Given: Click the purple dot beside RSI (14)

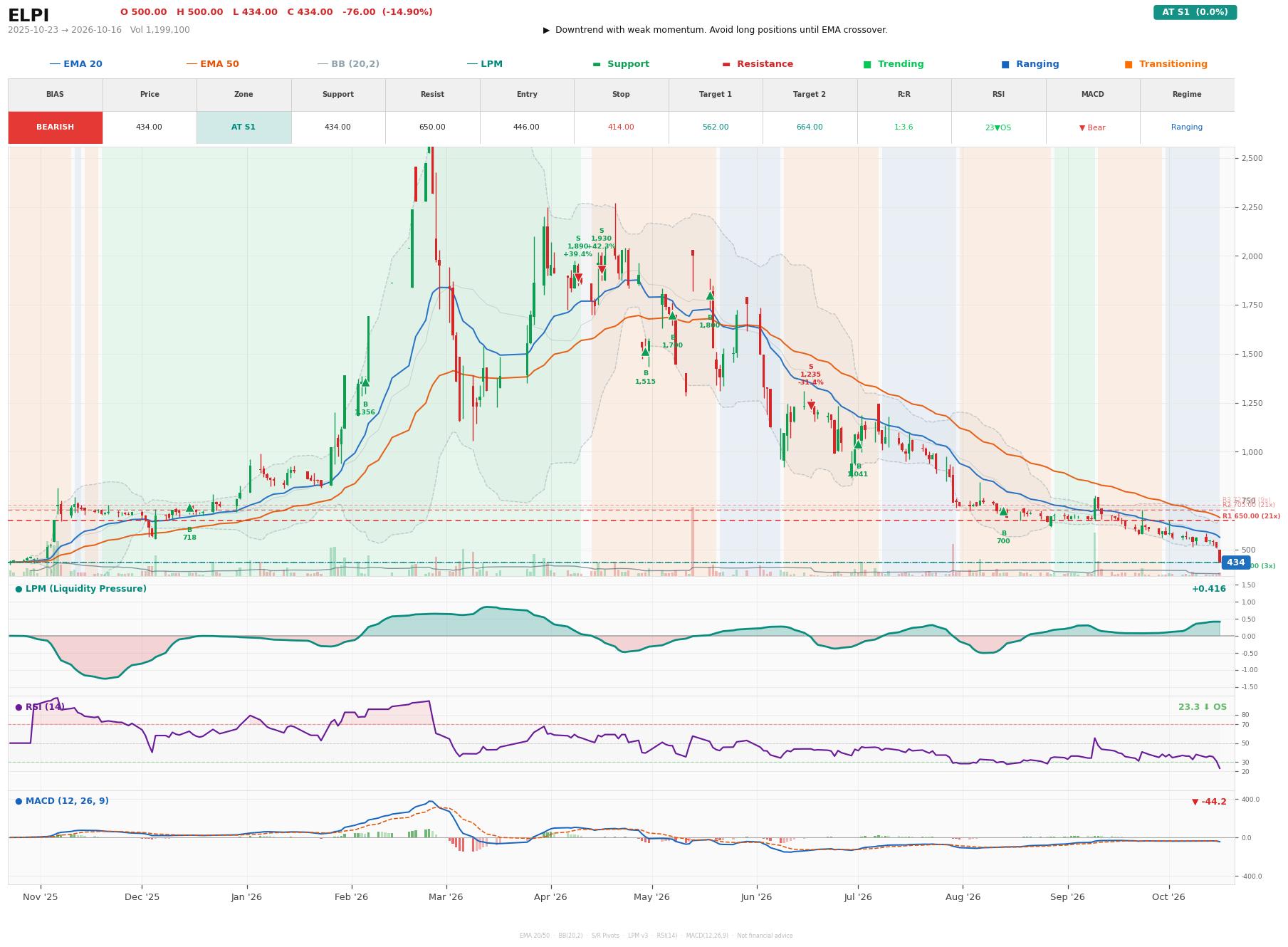Looking at the screenshot, I should pyautogui.click(x=19, y=707).
